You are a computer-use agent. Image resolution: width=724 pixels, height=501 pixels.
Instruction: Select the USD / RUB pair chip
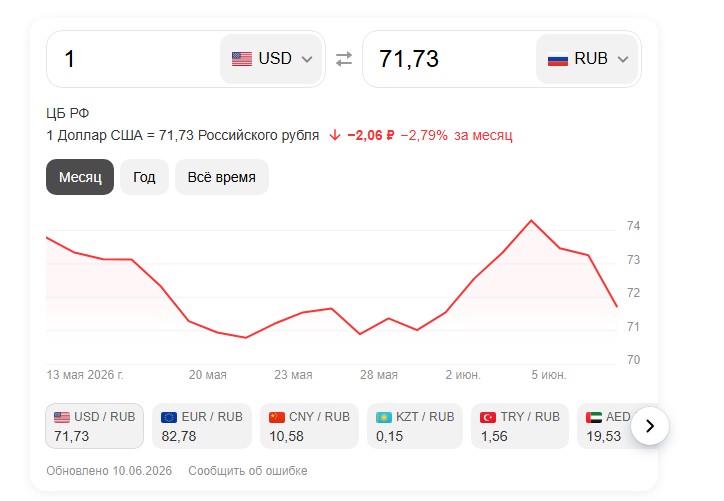[x=95, y=426]
